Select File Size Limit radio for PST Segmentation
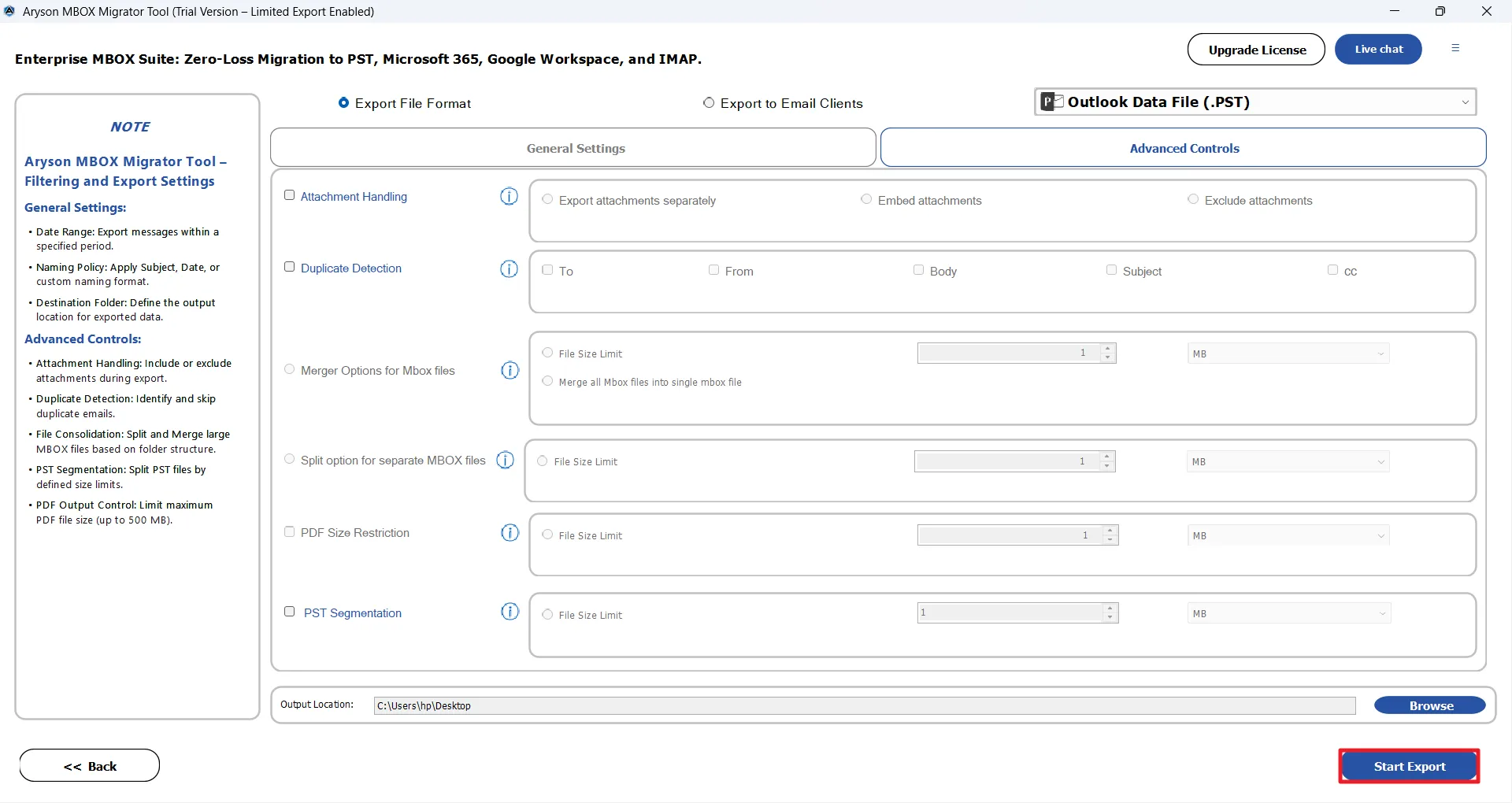Viewport: 1512px width, 803px height. click(547, 614)
